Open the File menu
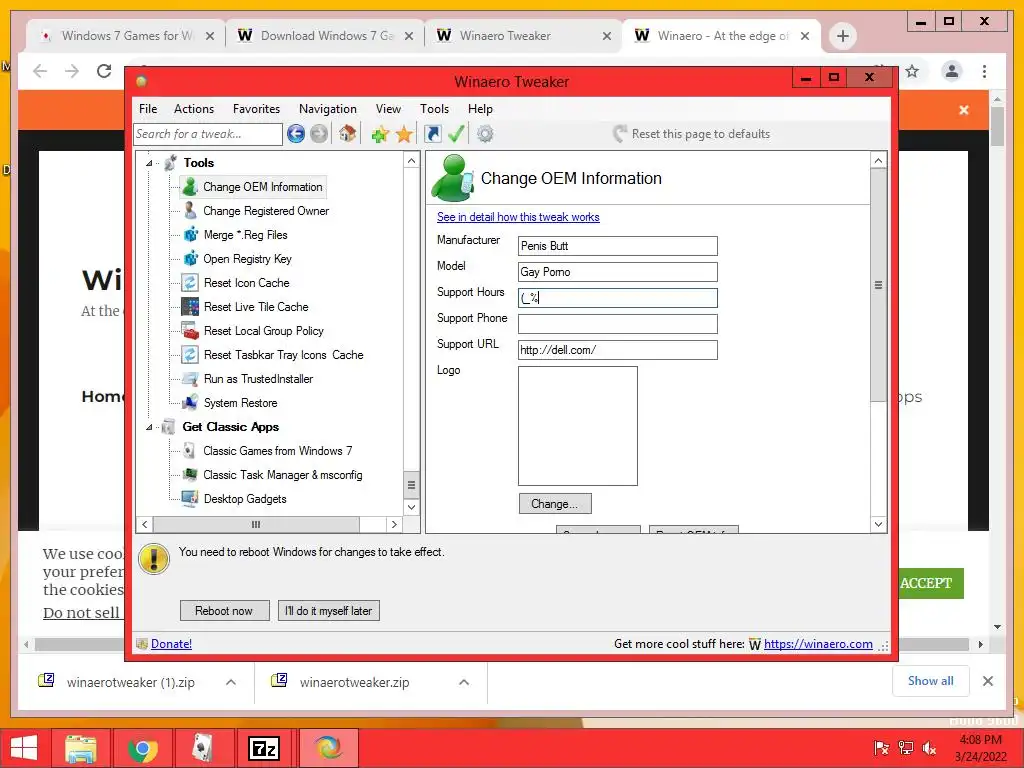Viewport: 1024px width, 768px height. (148, 109)
